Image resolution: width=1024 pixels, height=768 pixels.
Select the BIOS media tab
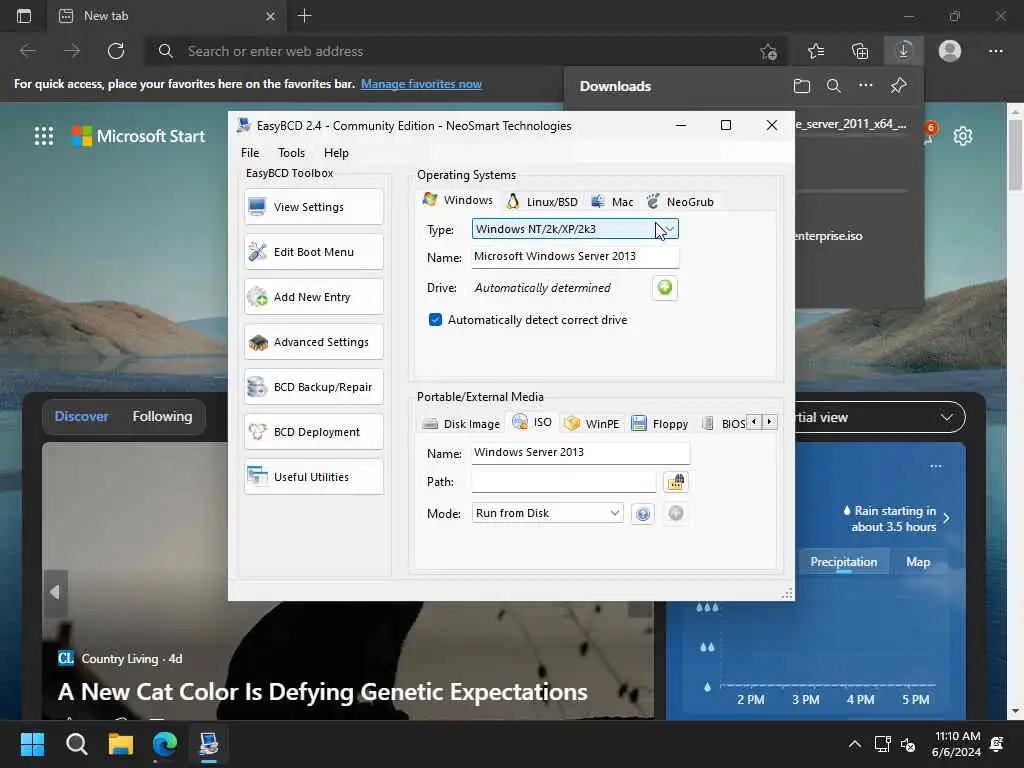coord(724,424)
